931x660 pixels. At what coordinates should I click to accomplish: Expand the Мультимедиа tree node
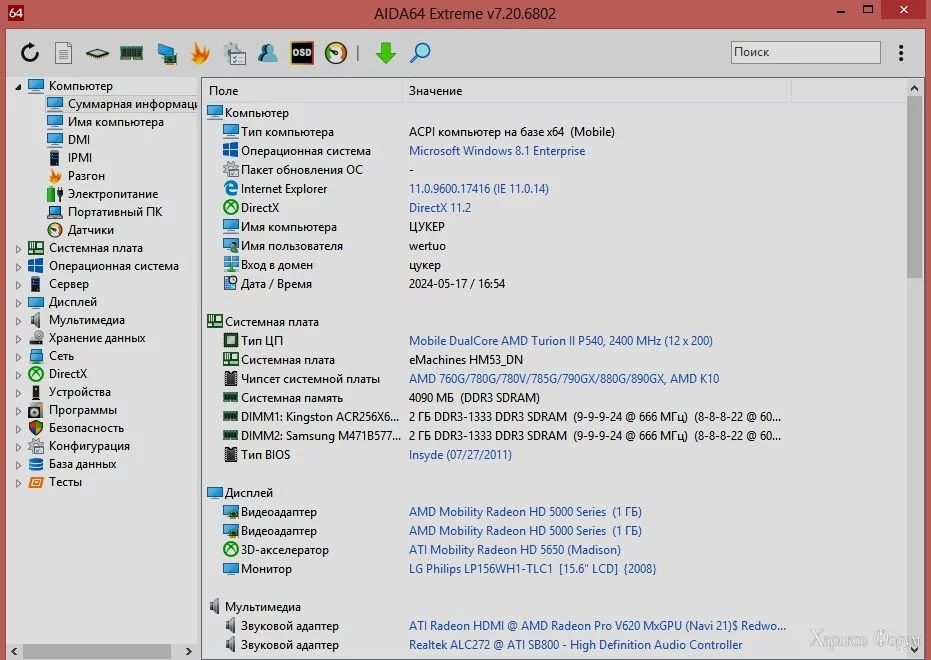(x=18, y=321)
